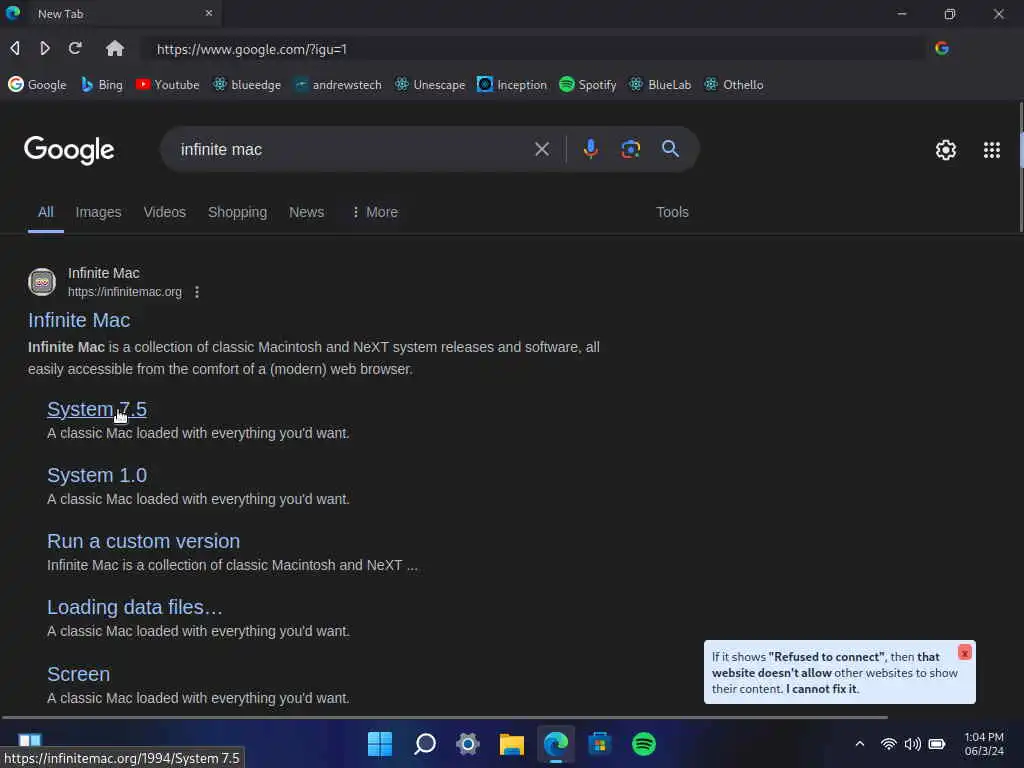Search by image with the Google Lens icon

(630, 149)
